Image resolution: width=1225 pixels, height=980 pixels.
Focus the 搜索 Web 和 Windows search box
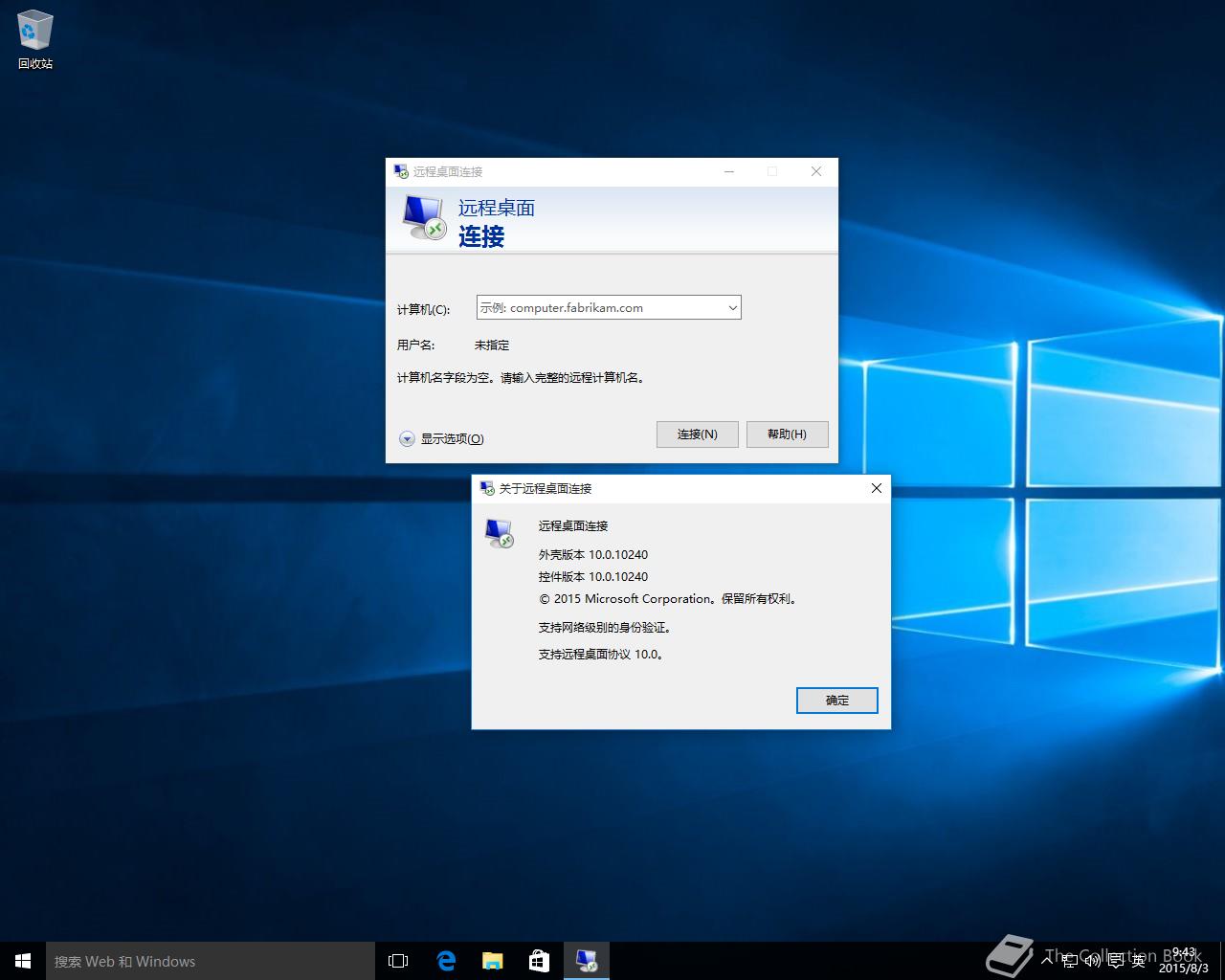tap(211, 961)
